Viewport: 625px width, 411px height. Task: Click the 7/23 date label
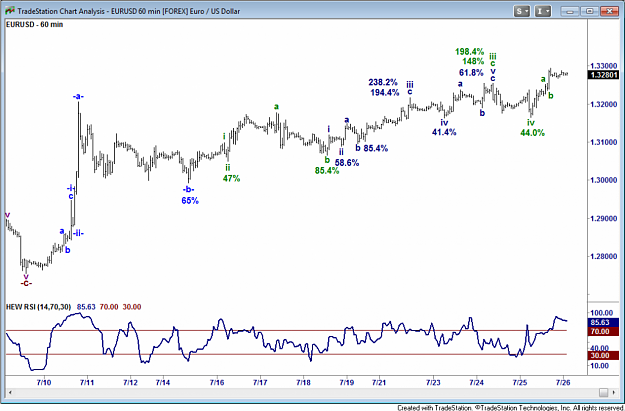tap(433, 382)
